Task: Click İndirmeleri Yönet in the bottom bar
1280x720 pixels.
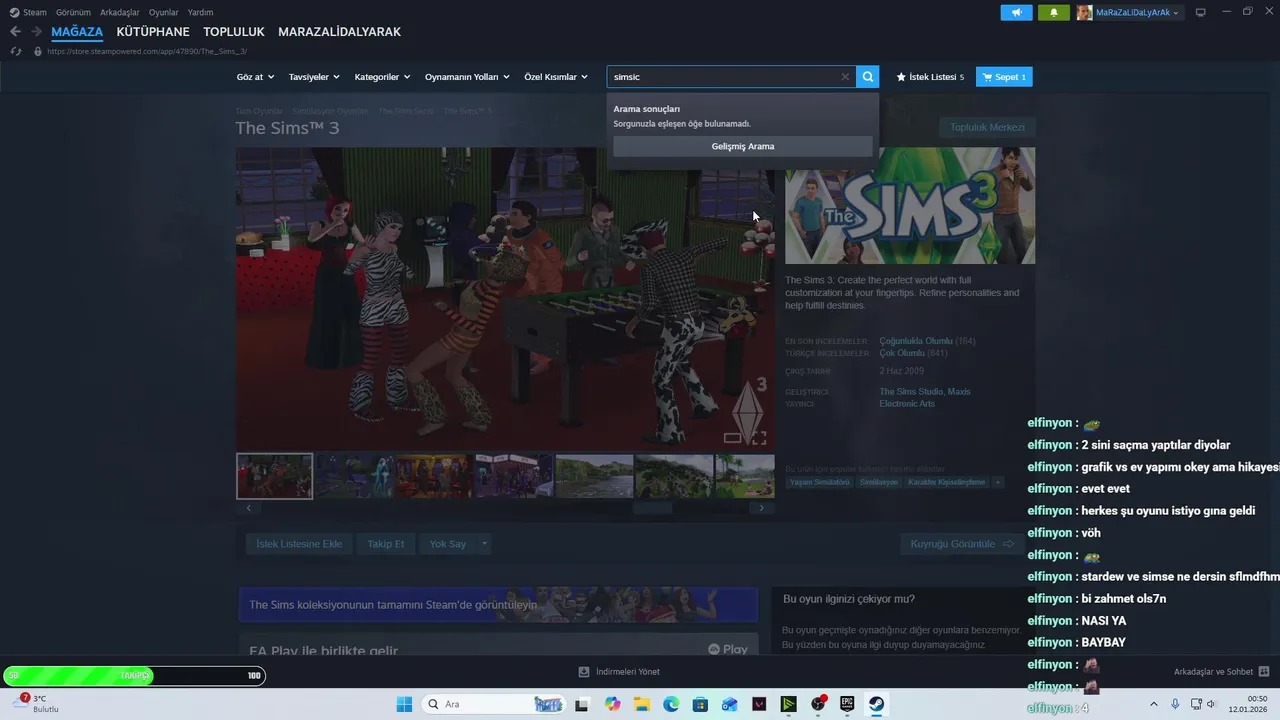Action: (619, 672)
